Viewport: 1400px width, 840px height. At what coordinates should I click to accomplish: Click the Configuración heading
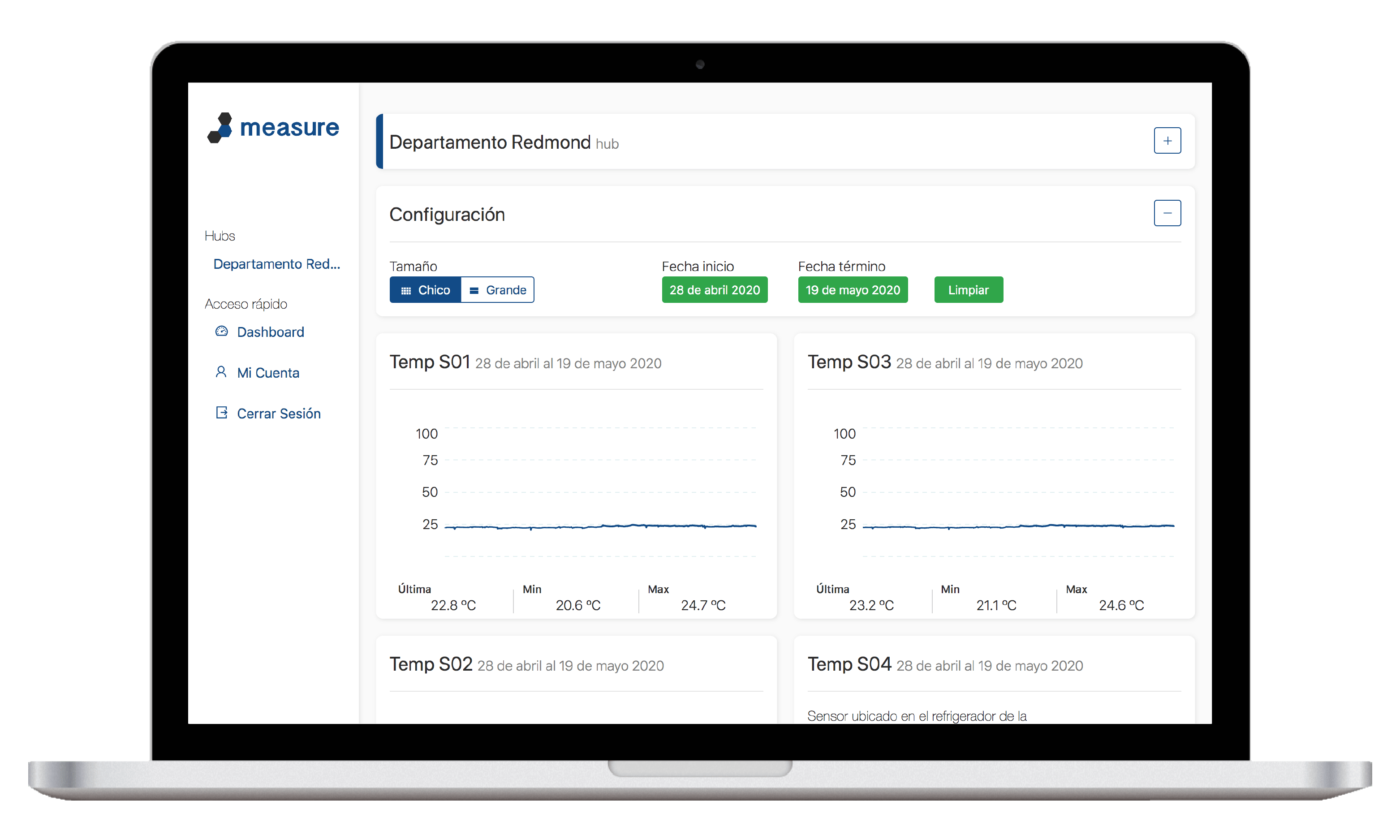pyautogui.click(x=447, y=215)
